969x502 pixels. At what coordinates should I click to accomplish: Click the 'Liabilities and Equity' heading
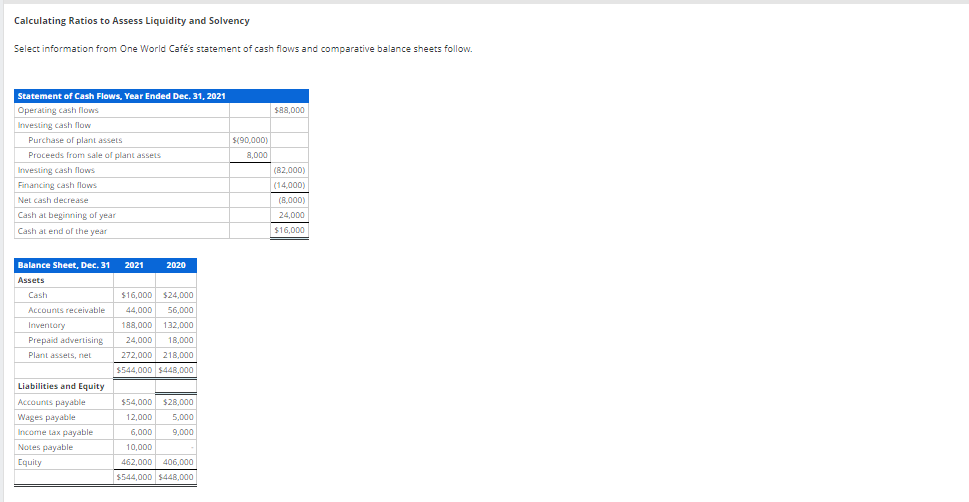(61, 386)
